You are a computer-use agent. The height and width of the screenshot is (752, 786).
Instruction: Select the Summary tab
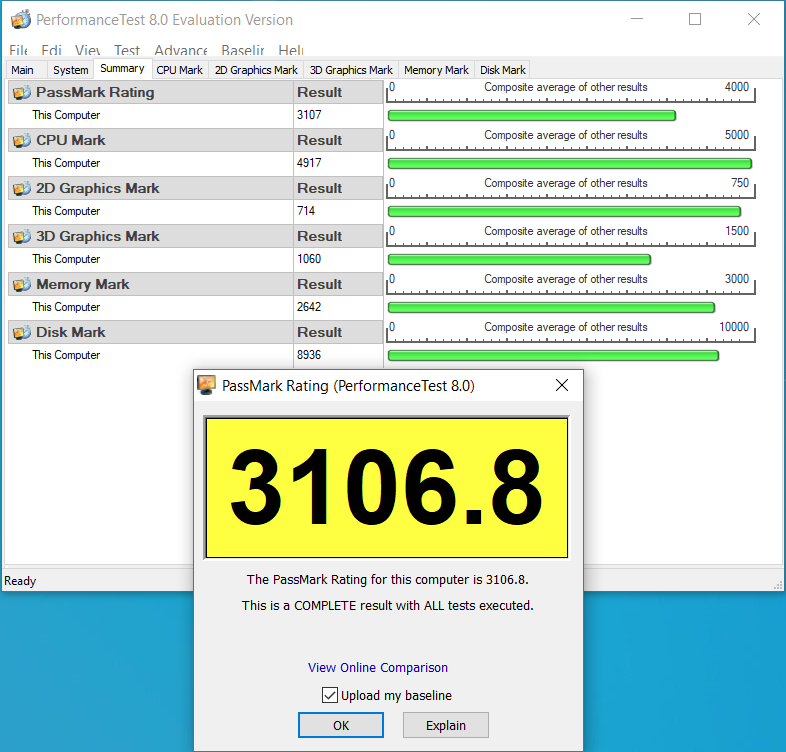click(122, 68)
